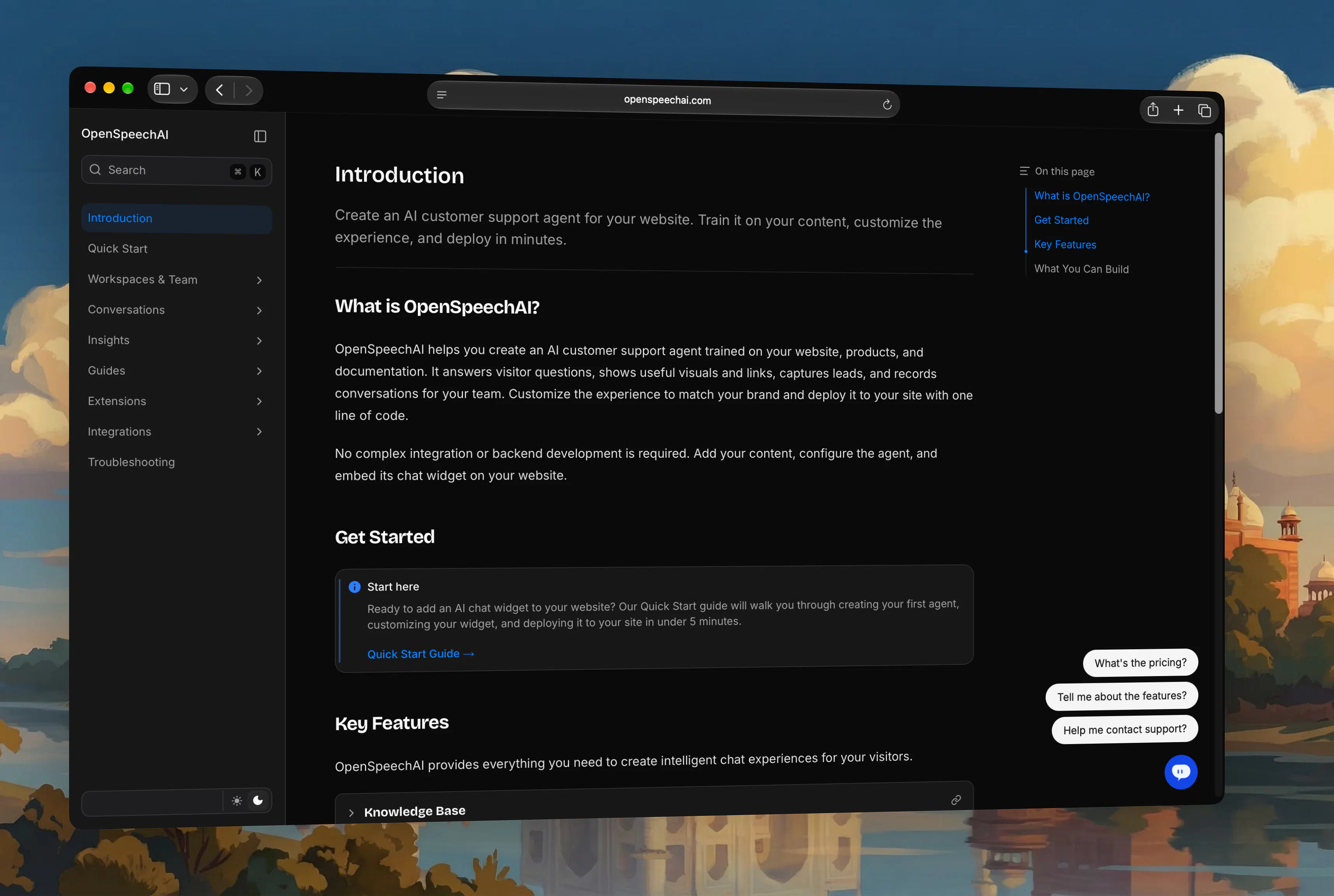The image size is (1334, 896).
Task: Collapse the OpenSpeechAI docs sidebar panel icon
Action: pyautogui.click(x=260, y=136)
